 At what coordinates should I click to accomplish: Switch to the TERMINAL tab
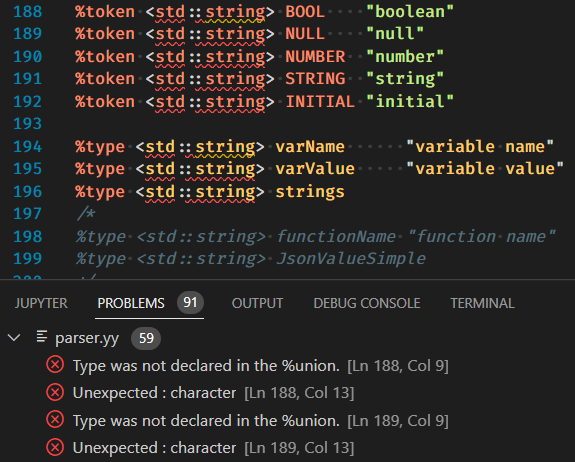click(x=482, y=303)
